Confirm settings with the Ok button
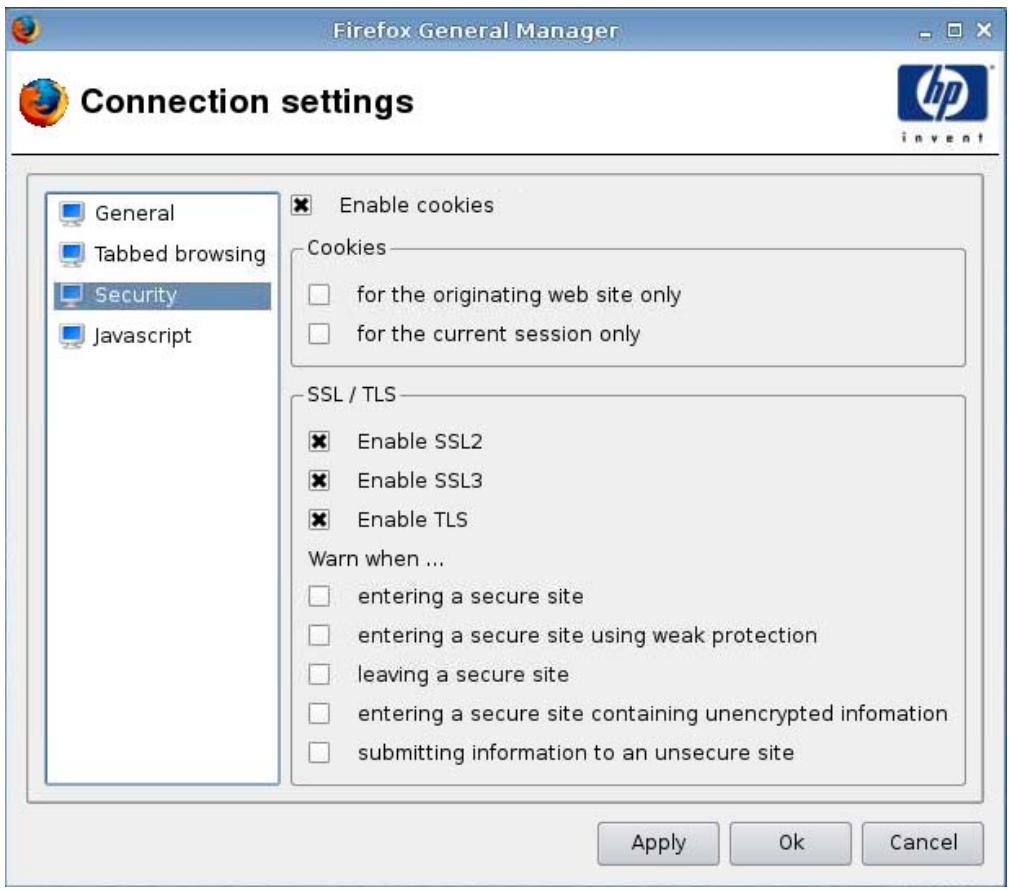The width and height of the screenshot is (1009, 890). coord(790,843)
